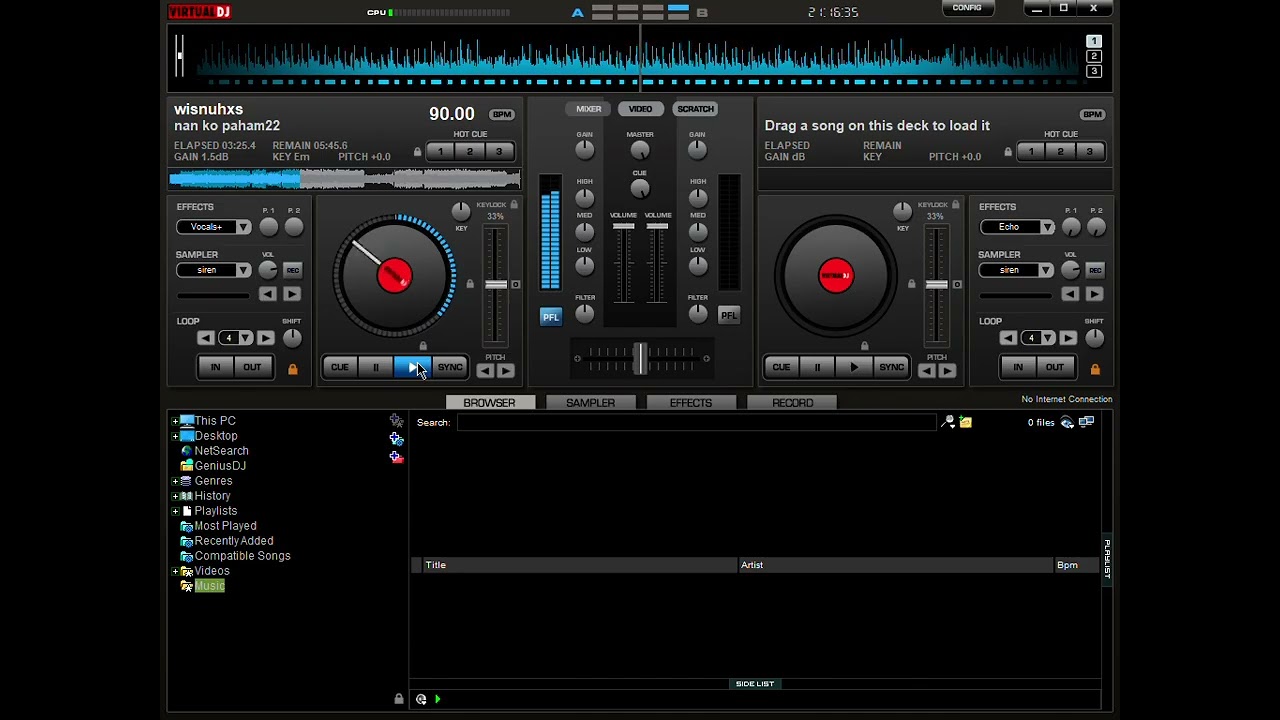Click the left deck play button

(x=413, y=367)
